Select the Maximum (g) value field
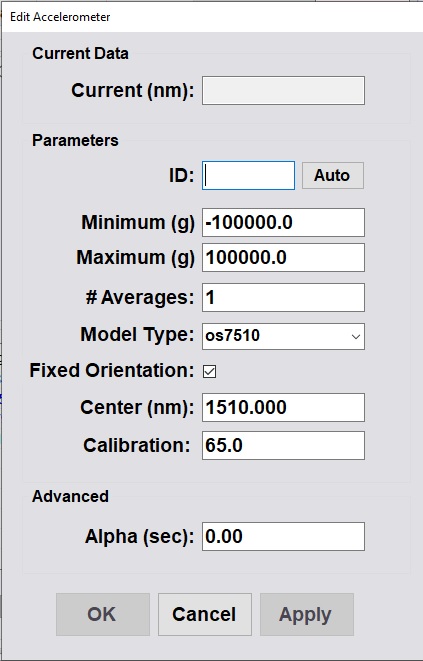The image size is (423, 661). pyautogui.click(x=283, y=257)
